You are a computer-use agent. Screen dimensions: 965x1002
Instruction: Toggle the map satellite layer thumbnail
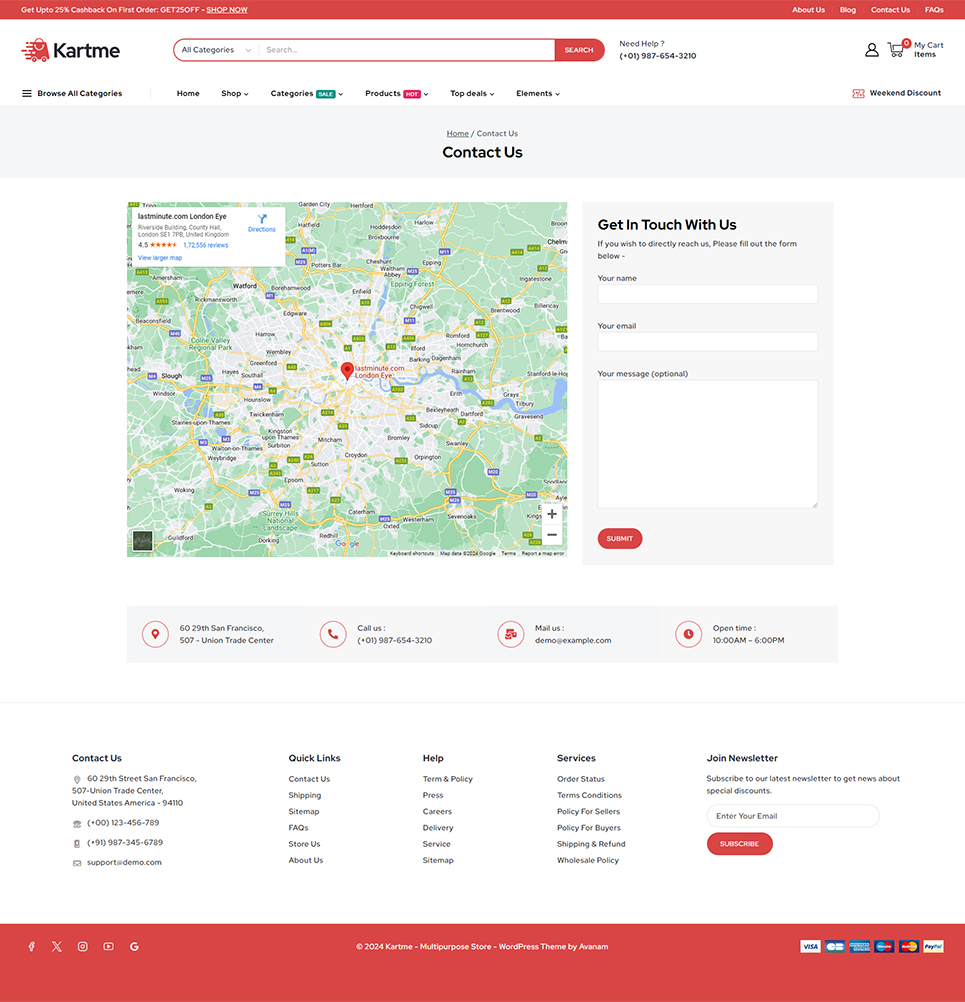coord(143,541)
